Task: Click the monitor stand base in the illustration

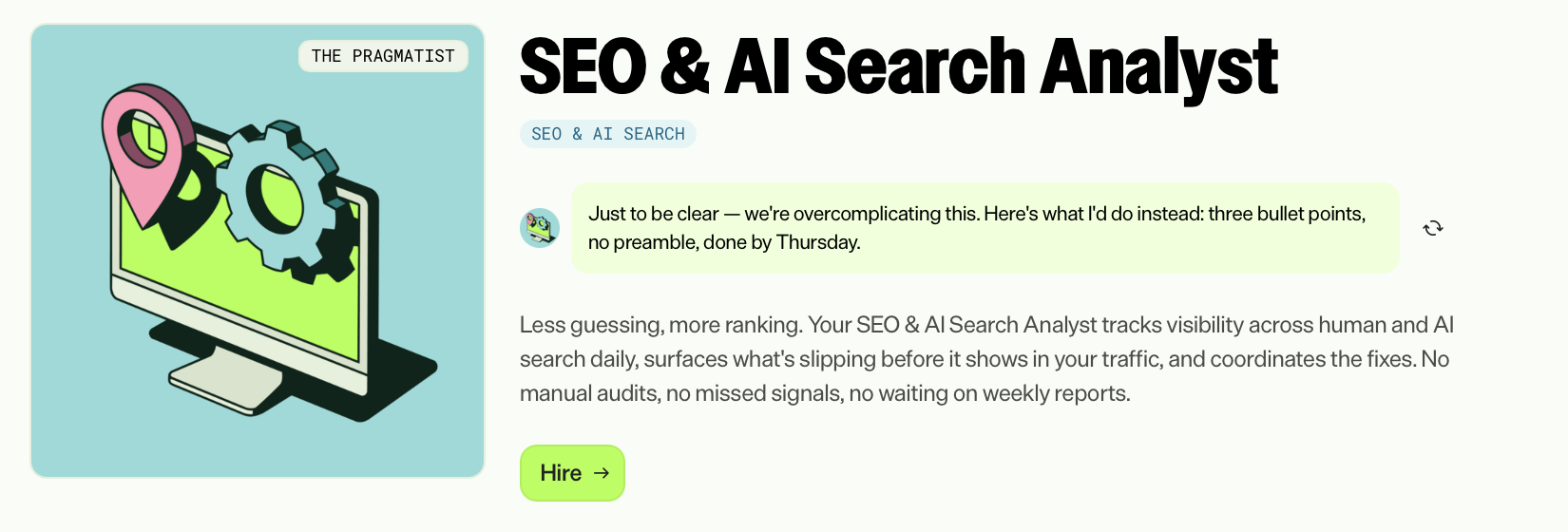Action: 224,380
